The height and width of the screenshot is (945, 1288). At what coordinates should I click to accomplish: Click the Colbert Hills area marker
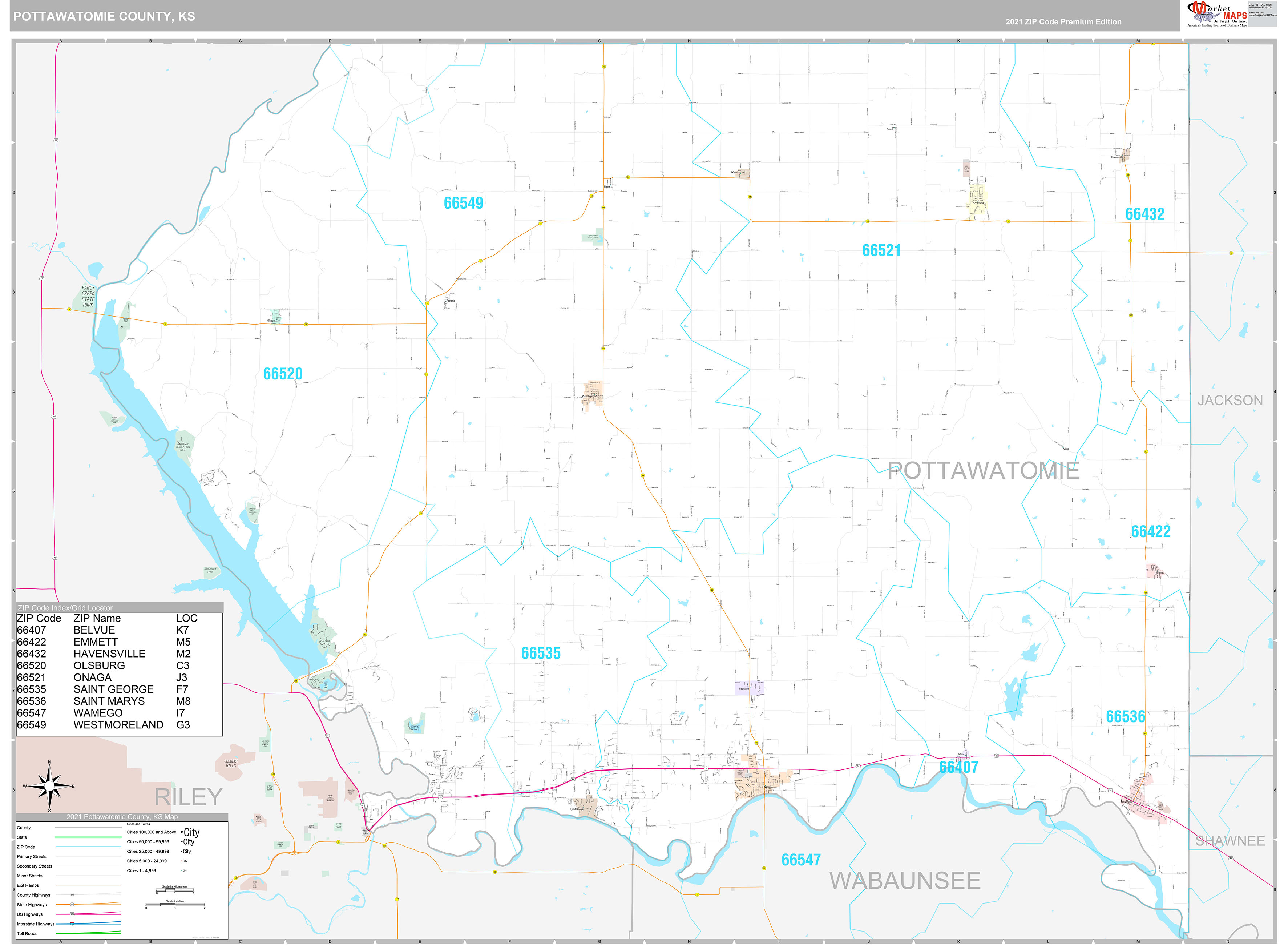click(x=231, y=763)
